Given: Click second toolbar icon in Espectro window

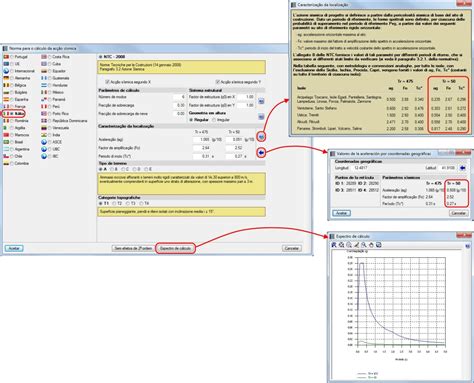Looking at the screenshot, I should [x=341, y=245].
